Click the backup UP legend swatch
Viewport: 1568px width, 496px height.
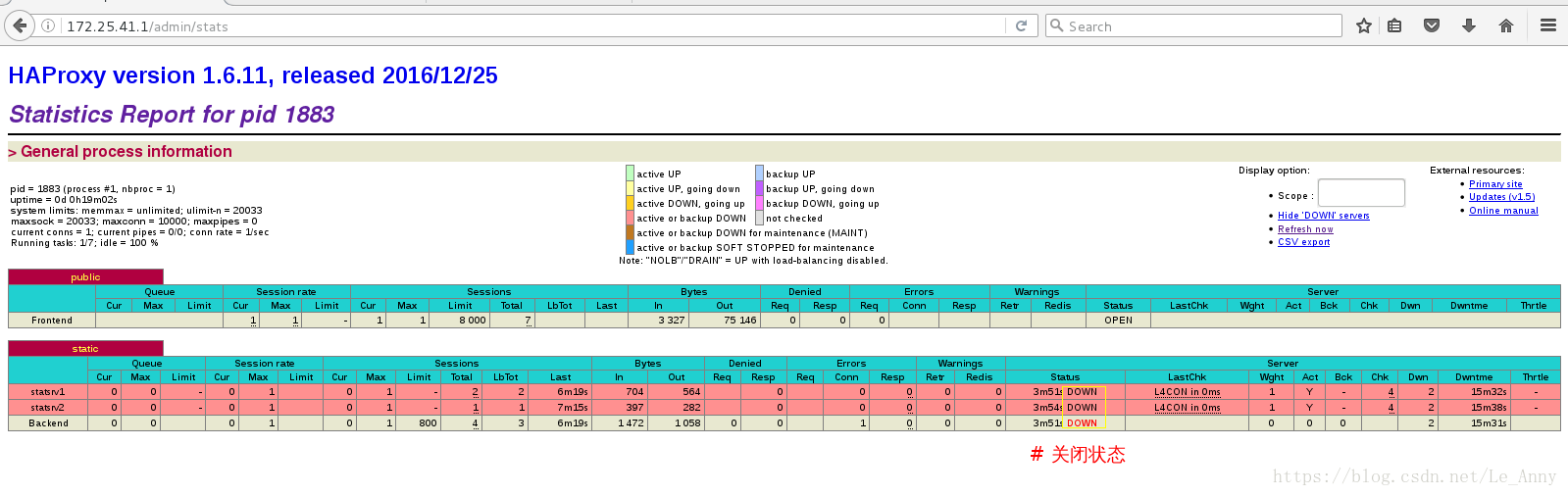point(759,174)
